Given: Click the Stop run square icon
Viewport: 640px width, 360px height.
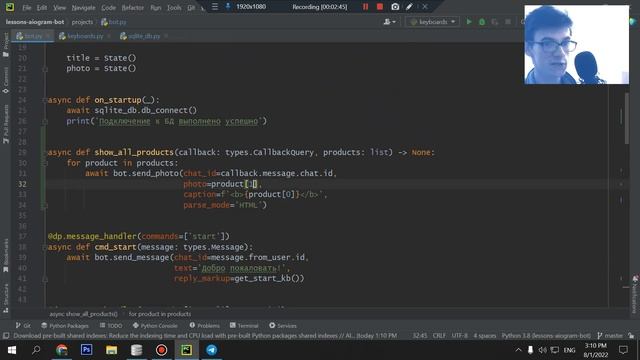Looking at the screenshot, I should [508, 22].
